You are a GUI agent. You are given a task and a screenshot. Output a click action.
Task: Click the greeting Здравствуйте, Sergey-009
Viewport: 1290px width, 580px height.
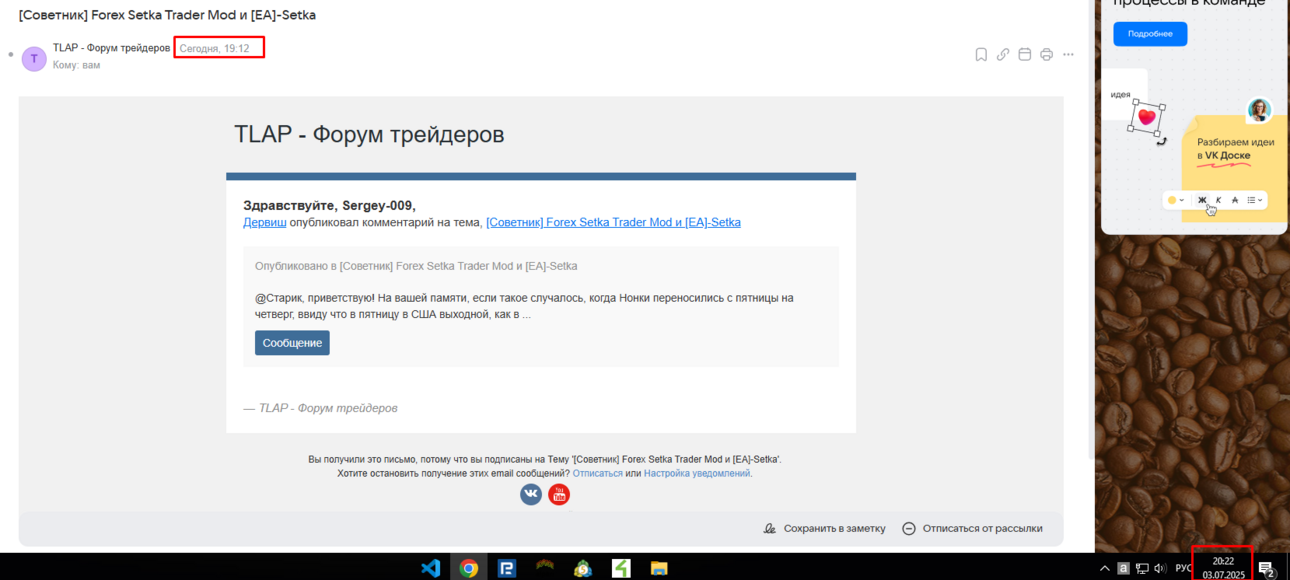click(x=329, y=205)
